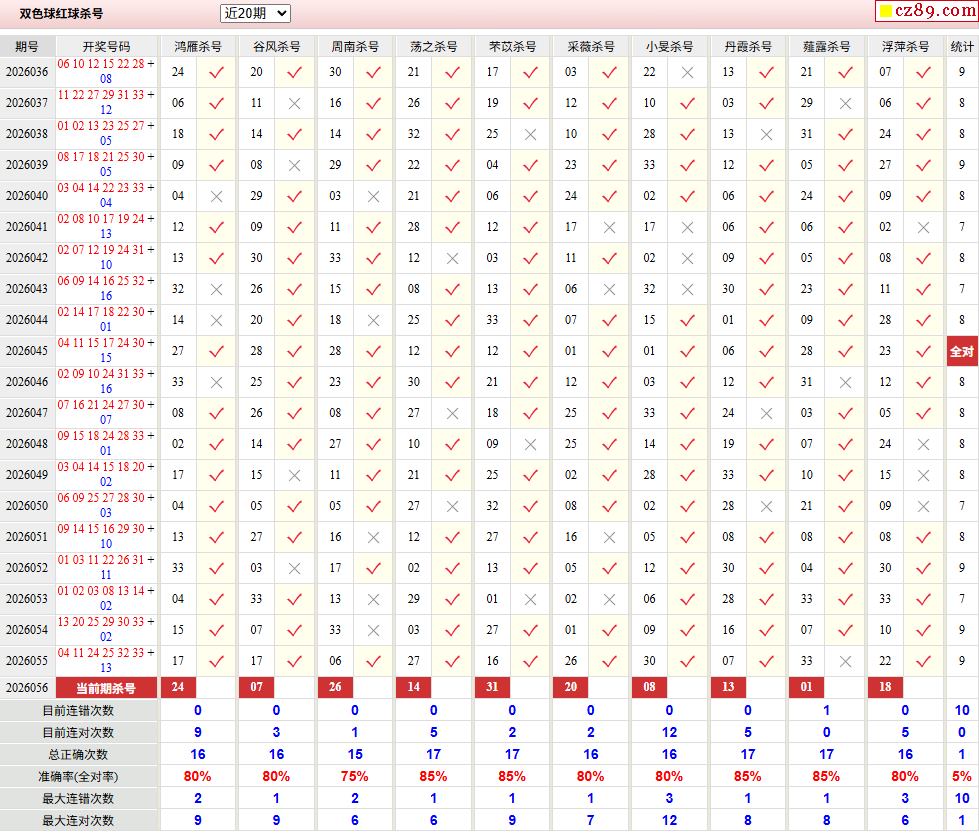Click 小旻 current kill number 08 badge
The width and height of the screenshot is (979, 833).
pos(649,687)
